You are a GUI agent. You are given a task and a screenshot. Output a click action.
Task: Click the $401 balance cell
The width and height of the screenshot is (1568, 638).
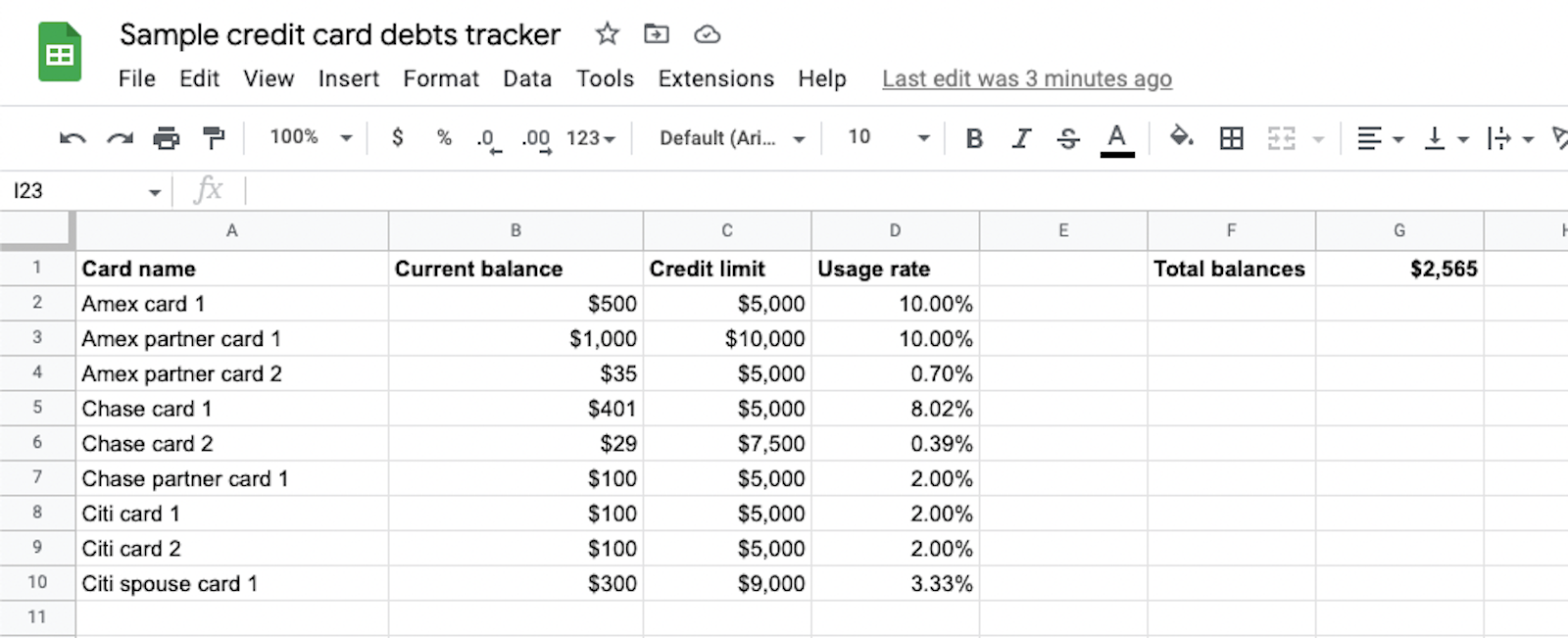coord(515,409)
